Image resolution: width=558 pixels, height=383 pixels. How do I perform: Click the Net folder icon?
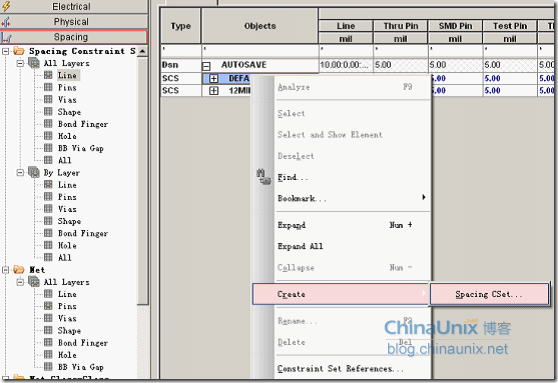click(x=19, y=269)
